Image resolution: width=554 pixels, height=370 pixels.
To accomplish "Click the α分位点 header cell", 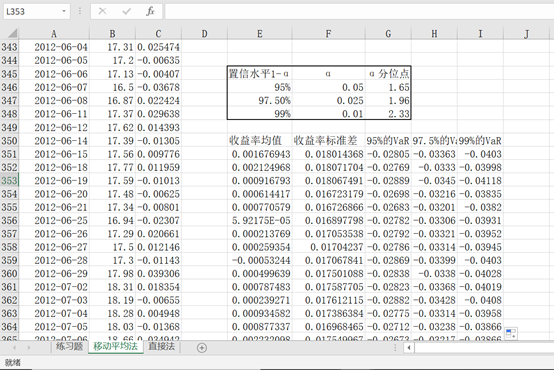I will tap(388, 74).
